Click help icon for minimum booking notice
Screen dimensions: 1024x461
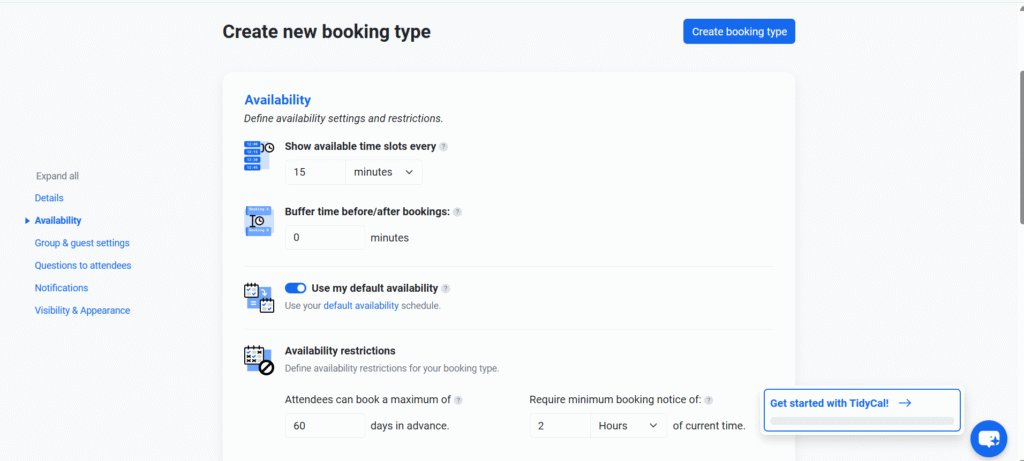pos(709,400)
